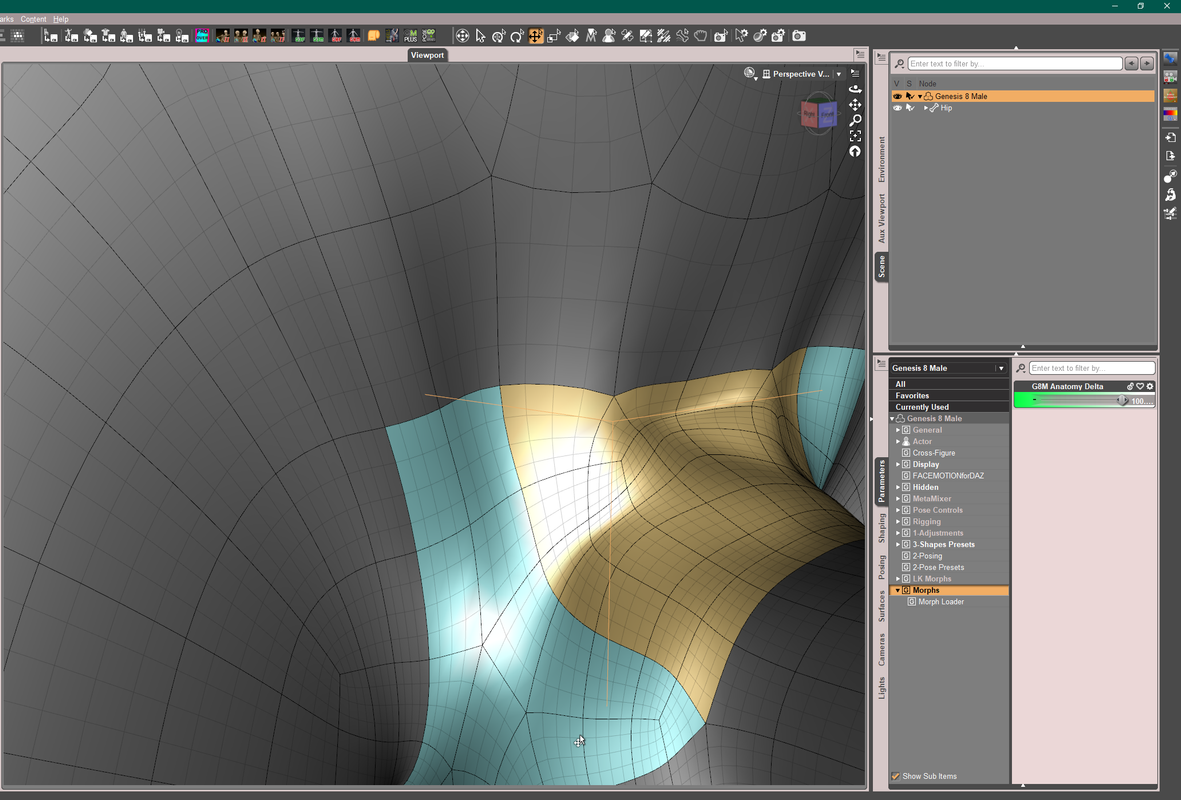The image size is (1181, 800).
Task: Click the viewport zoom magnifier icon
Action: click(855, 120)
